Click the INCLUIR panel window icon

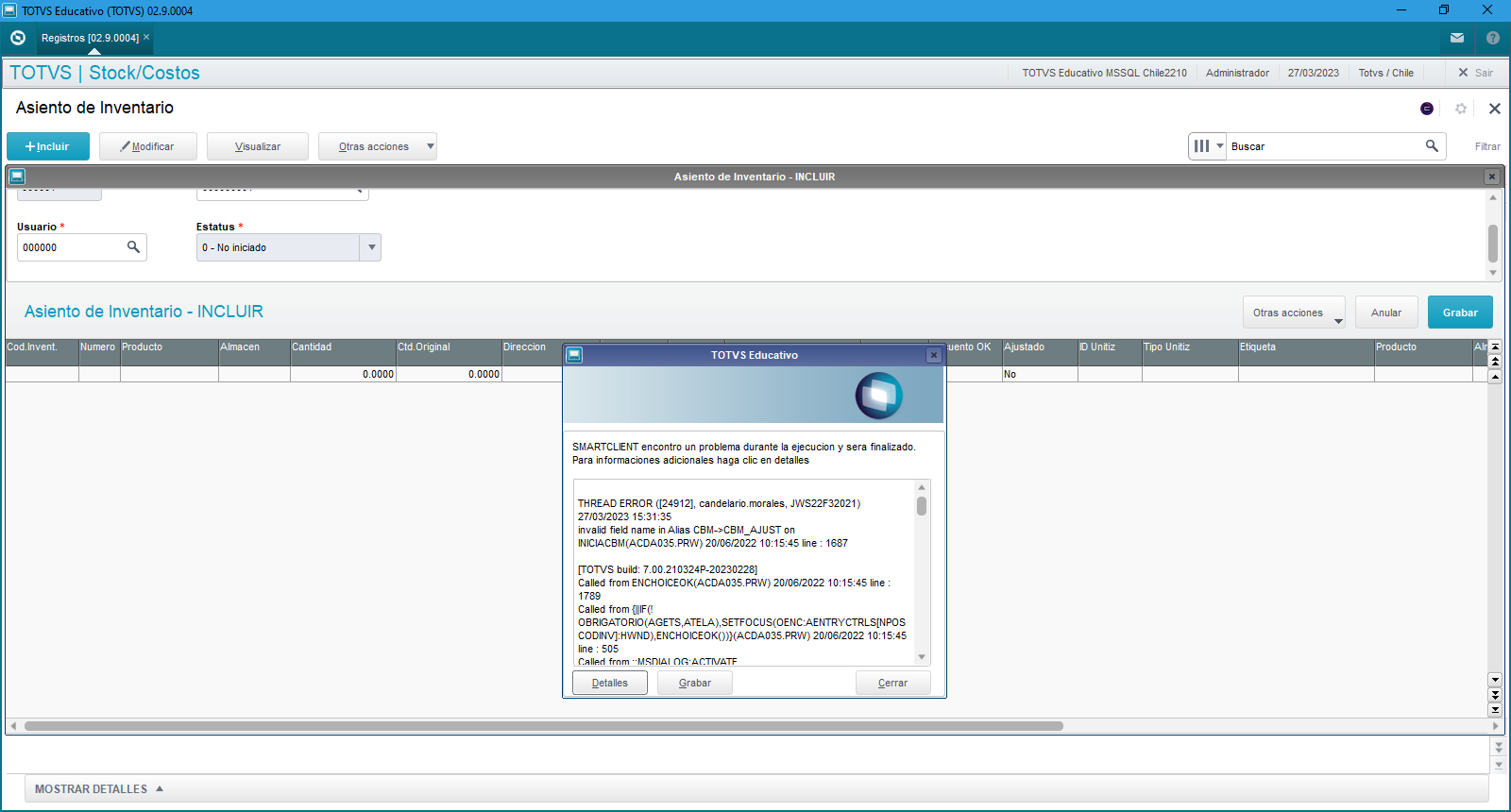(17, 177)
